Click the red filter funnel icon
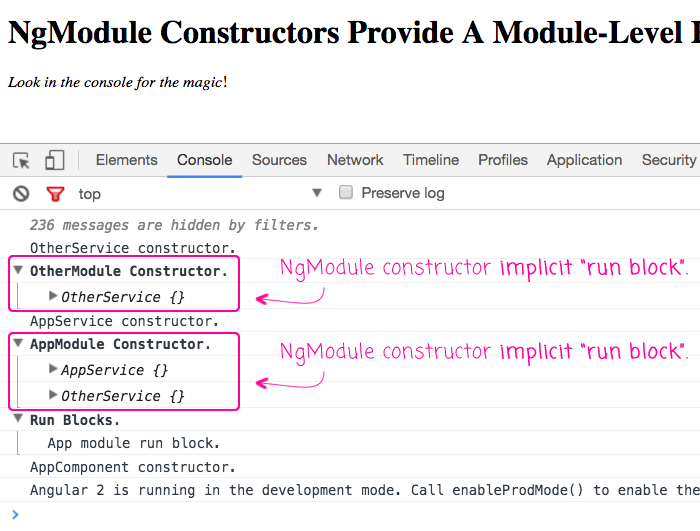This screenshot has height=531, width=700. pyautogui.click(x=55, y=194)
